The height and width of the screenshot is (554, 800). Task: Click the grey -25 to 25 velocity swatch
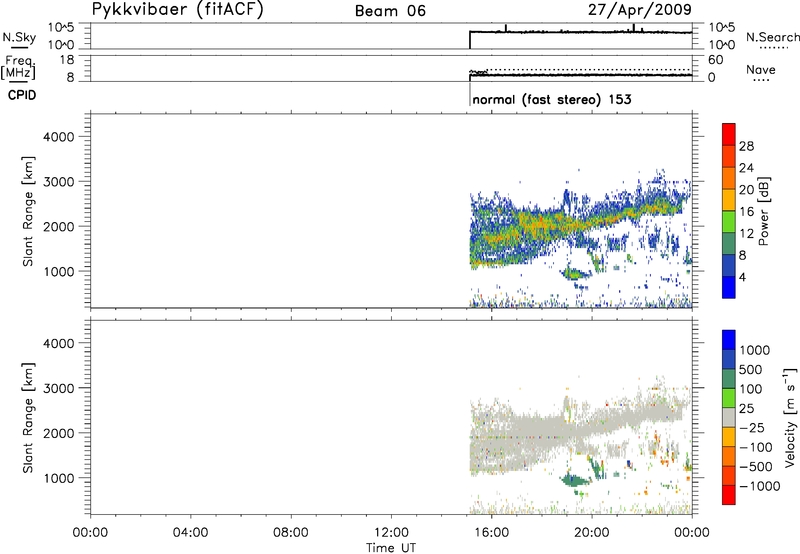point(729,418)
